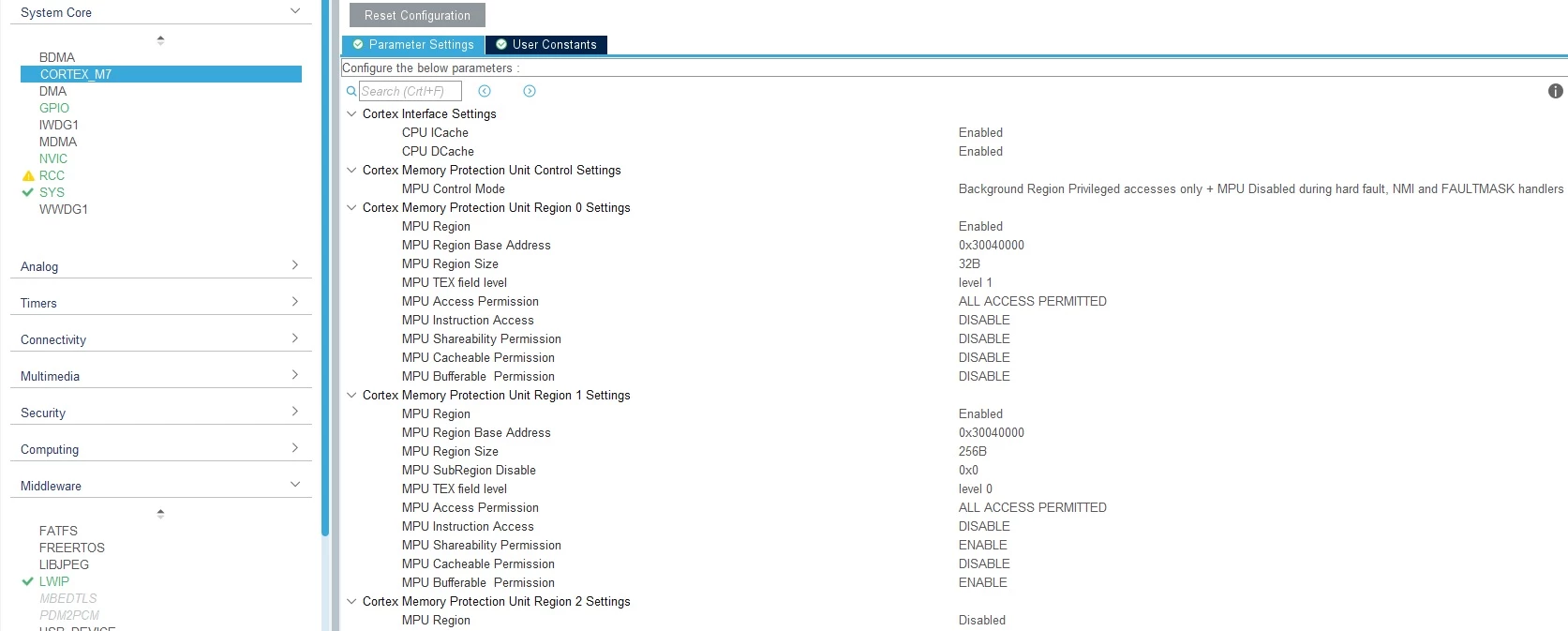Click the Reset Configuration button
The height and width of the screenshot is (631, 1568).
pos(417,15)
